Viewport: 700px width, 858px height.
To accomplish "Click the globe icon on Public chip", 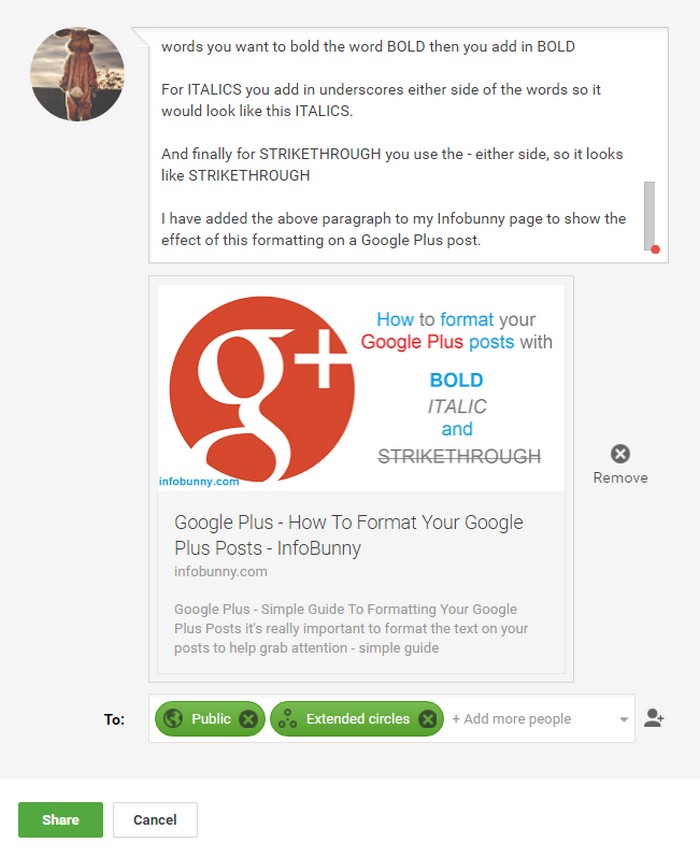I will 173,718.
